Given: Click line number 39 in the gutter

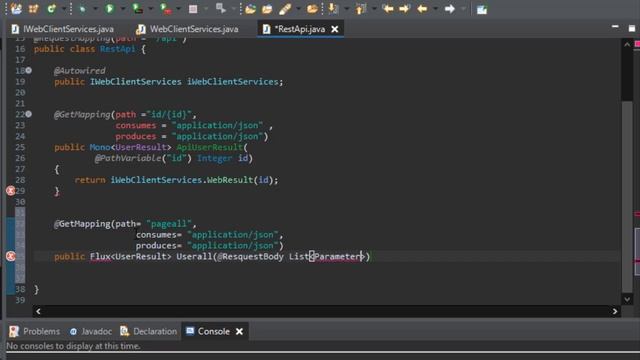Looking at the screenshot, I should (20, 300).
